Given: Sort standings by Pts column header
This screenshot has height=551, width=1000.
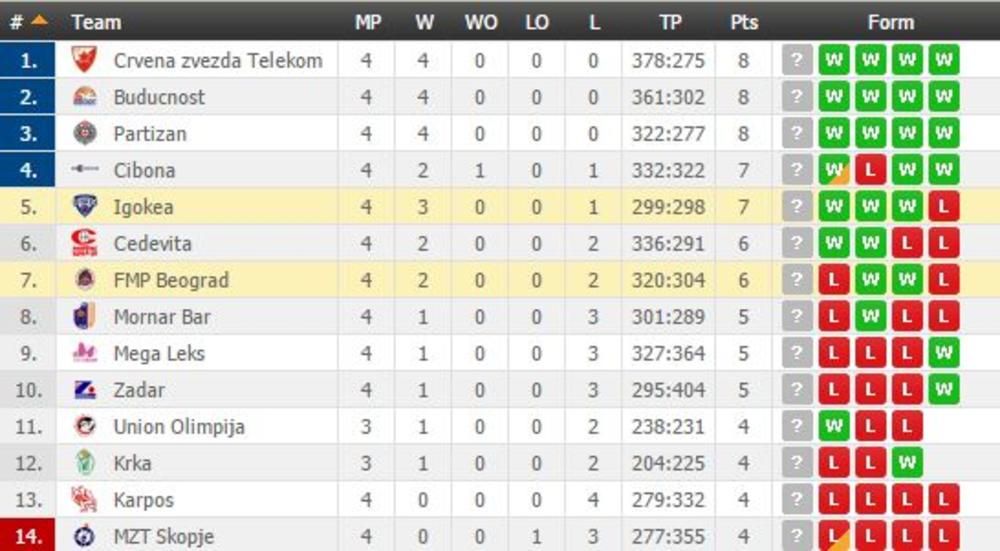Looking at the screenshot, I should pos(743,22).
